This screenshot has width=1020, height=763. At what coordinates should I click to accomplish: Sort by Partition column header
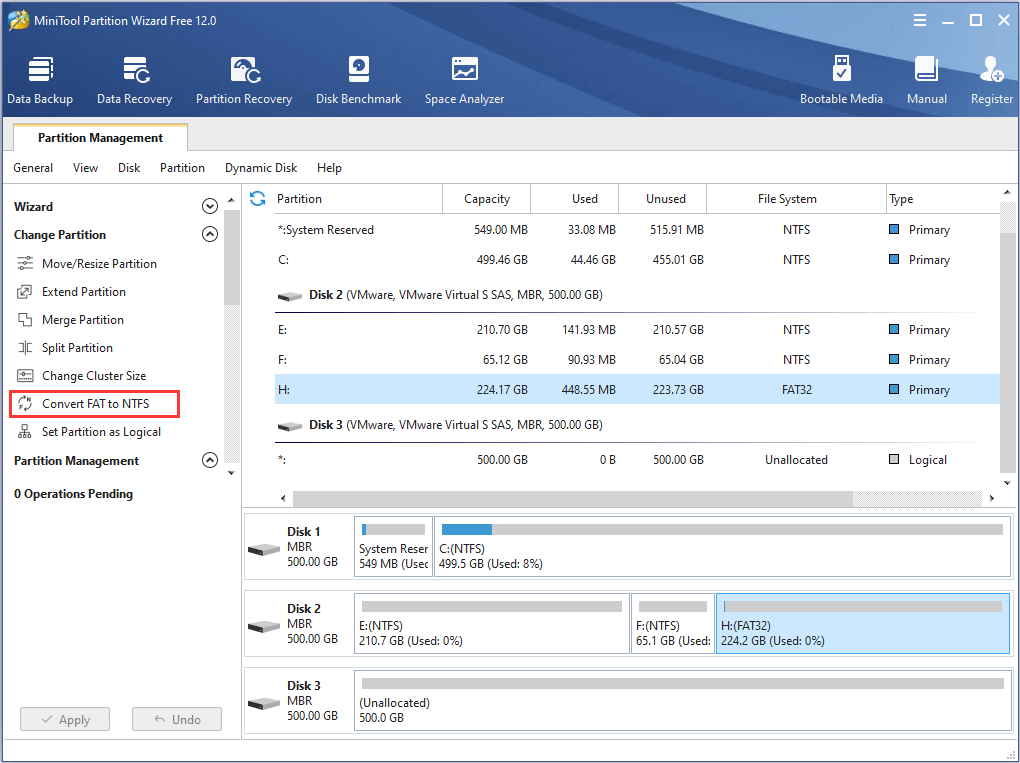coord(356,199)
